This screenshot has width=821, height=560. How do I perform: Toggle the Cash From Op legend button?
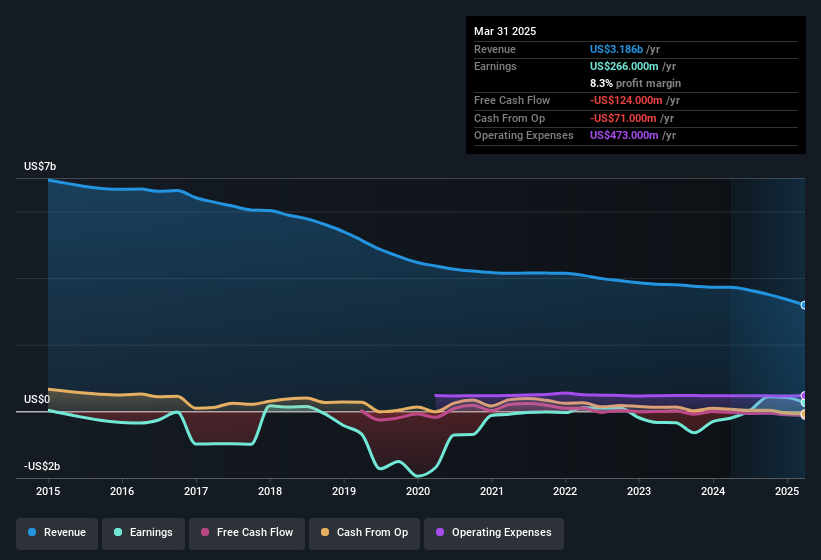pyautogui.click(x=364, y=533)
